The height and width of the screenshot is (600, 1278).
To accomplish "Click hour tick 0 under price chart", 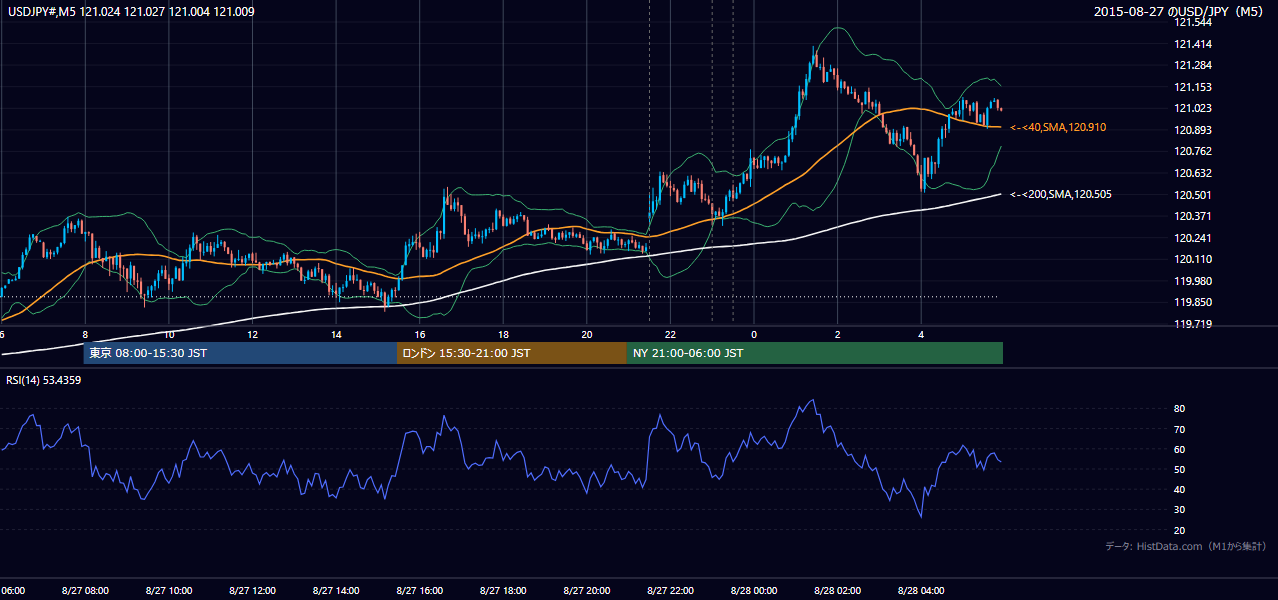I will 754,334.
